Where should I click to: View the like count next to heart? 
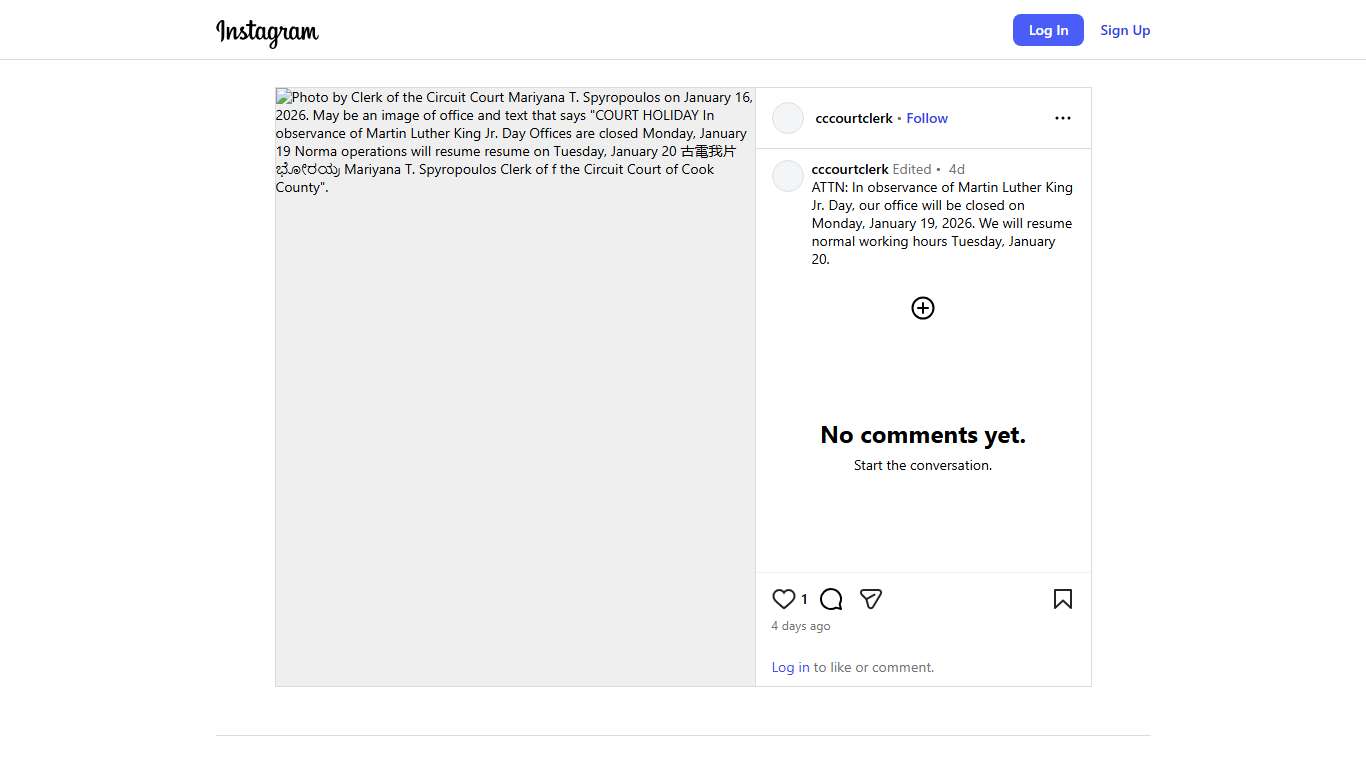coord(804,599)
